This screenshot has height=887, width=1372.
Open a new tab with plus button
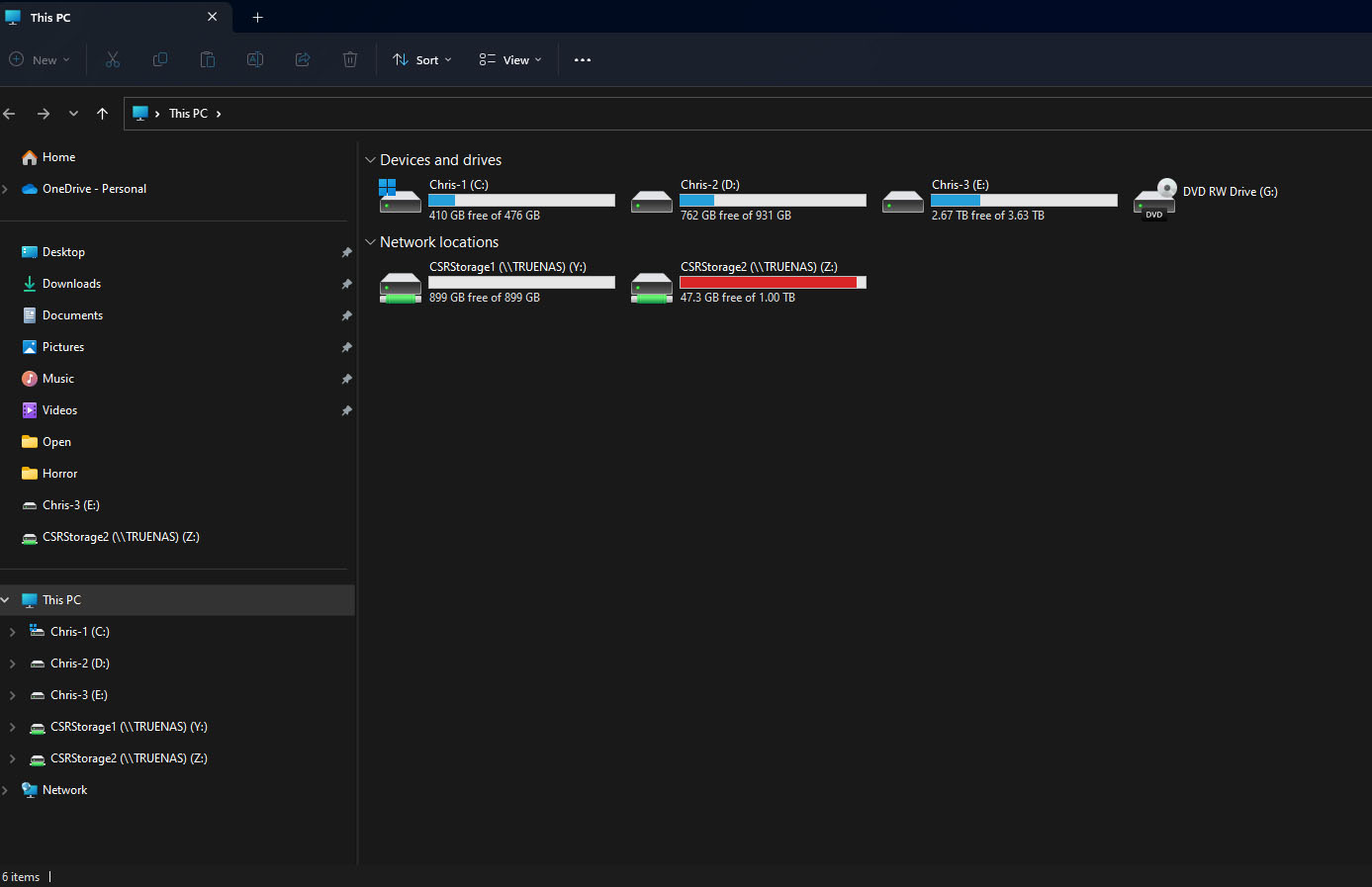click(x=258, y=18)
